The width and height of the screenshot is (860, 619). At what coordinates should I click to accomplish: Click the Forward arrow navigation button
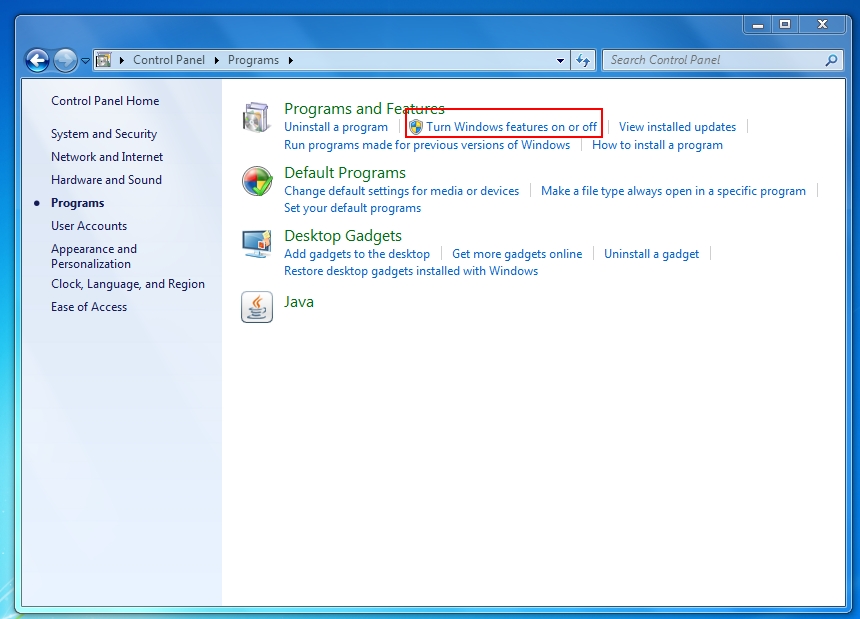click(65, 60)
